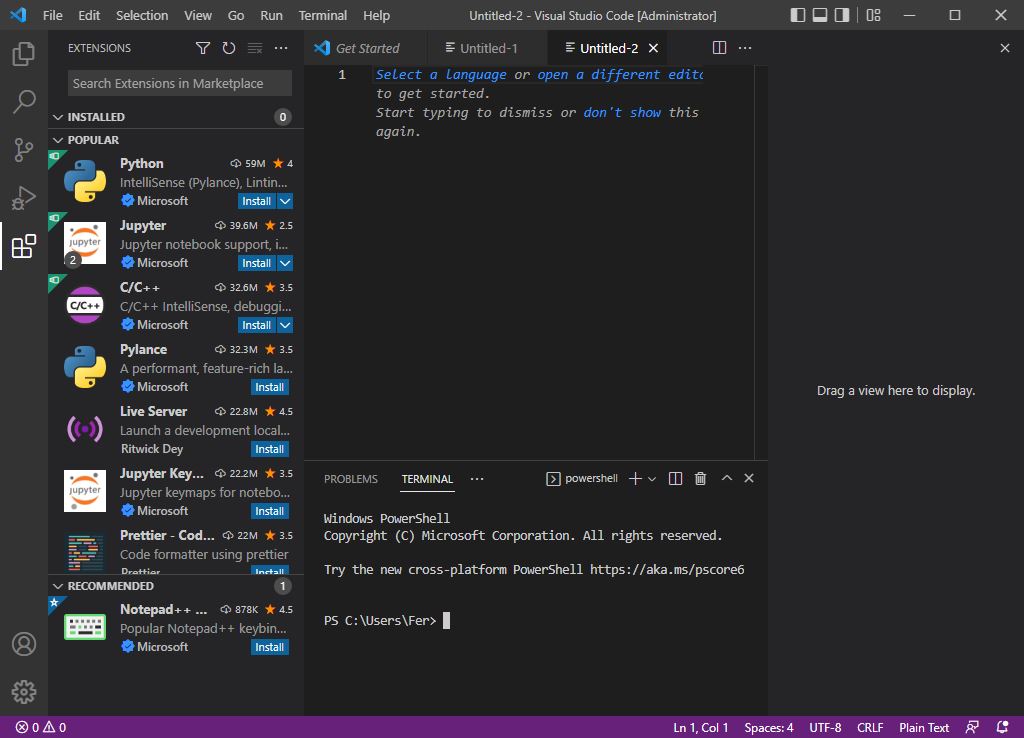
Task: Open the Help menu
Action: pos(376,15)
